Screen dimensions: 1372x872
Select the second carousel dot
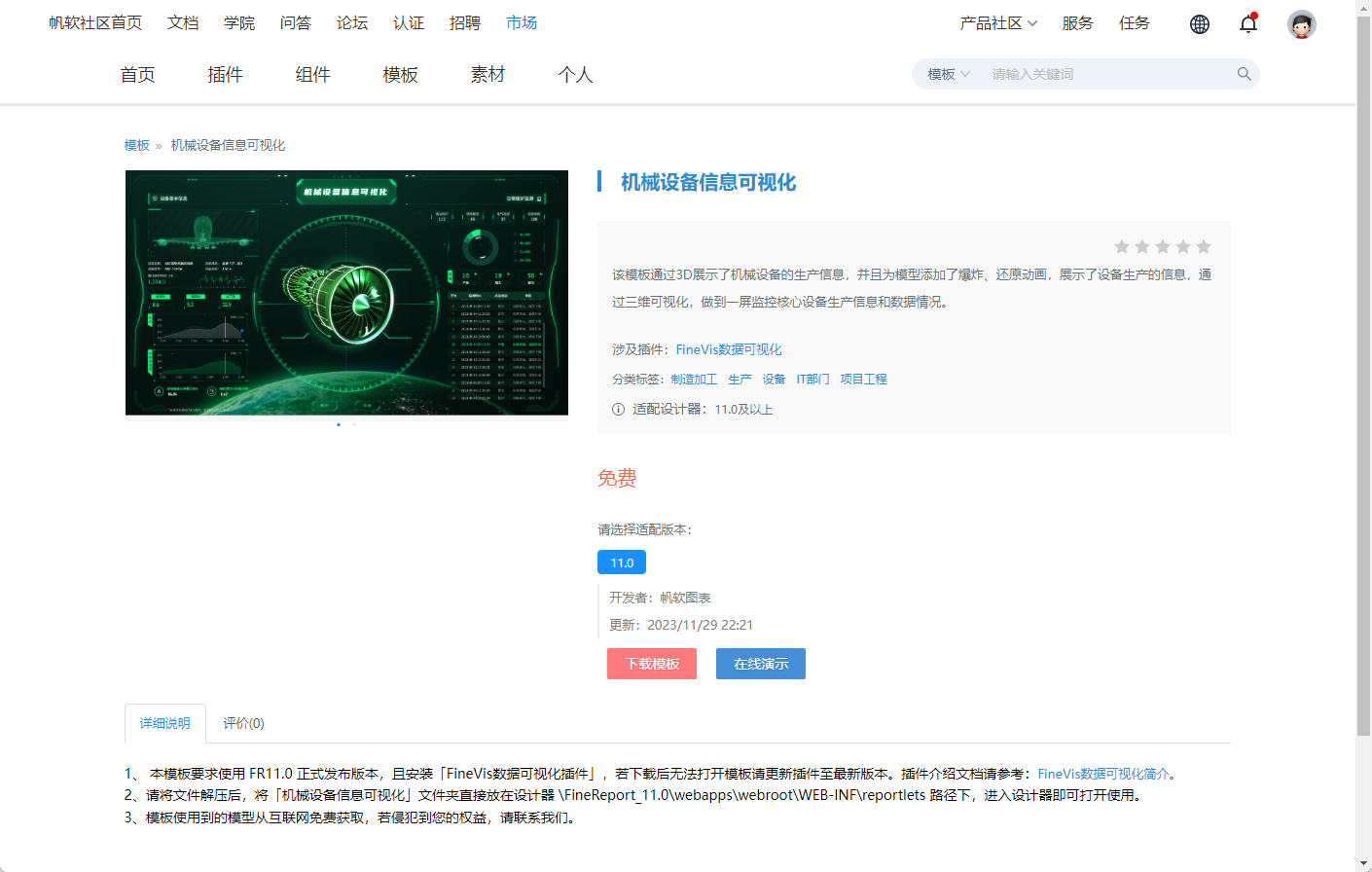click(354, 424)
